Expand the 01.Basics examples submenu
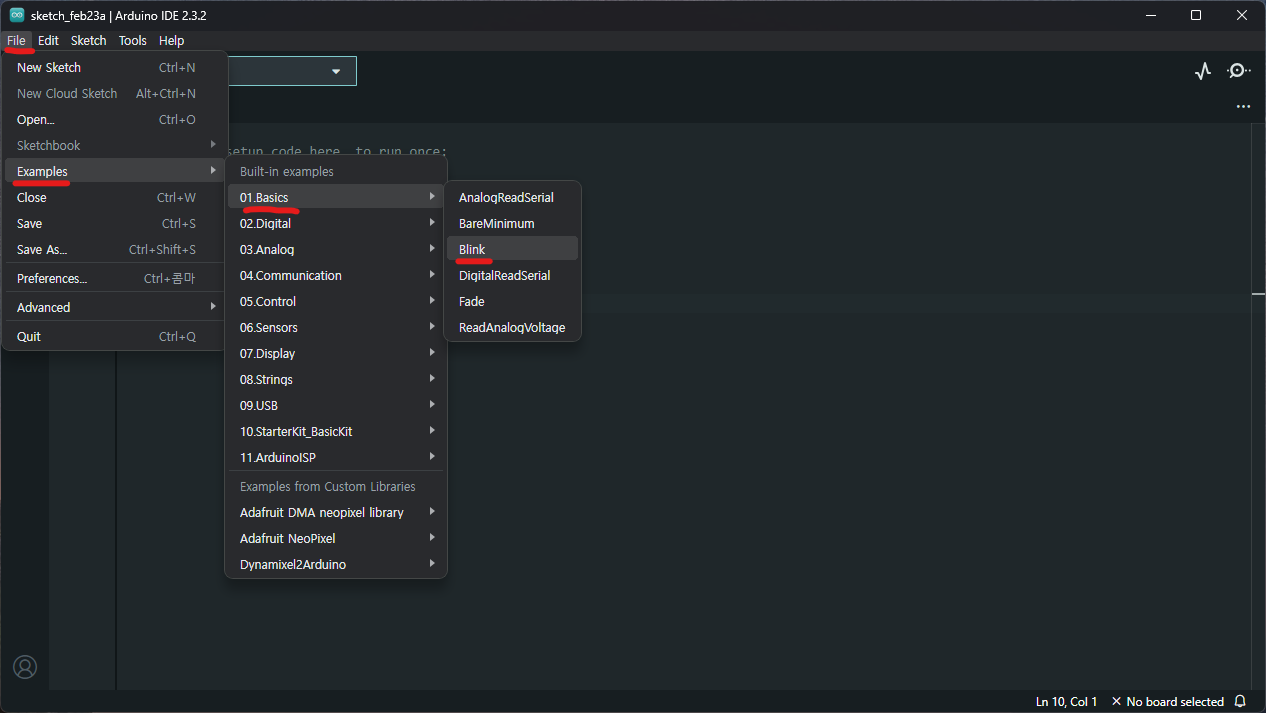1266x713 pixels. click(x=336, y=198)
